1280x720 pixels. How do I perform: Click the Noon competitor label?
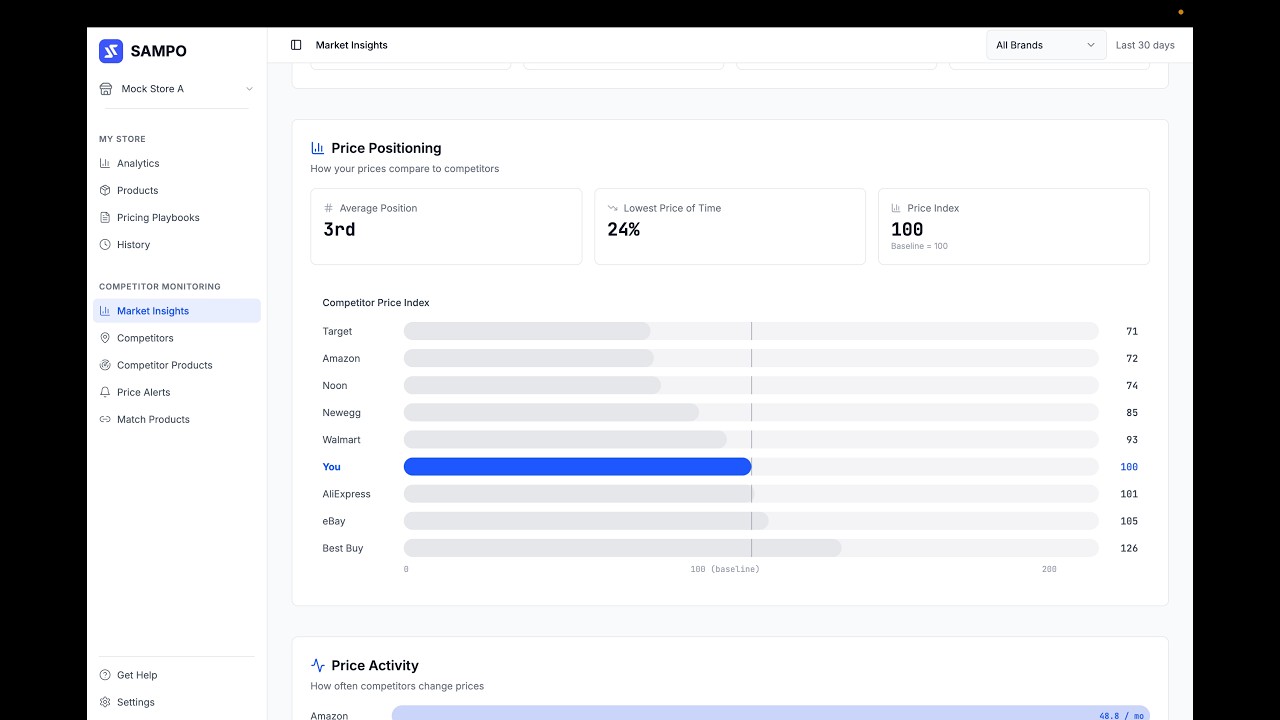pyautogui.click(x=335, y=385)
